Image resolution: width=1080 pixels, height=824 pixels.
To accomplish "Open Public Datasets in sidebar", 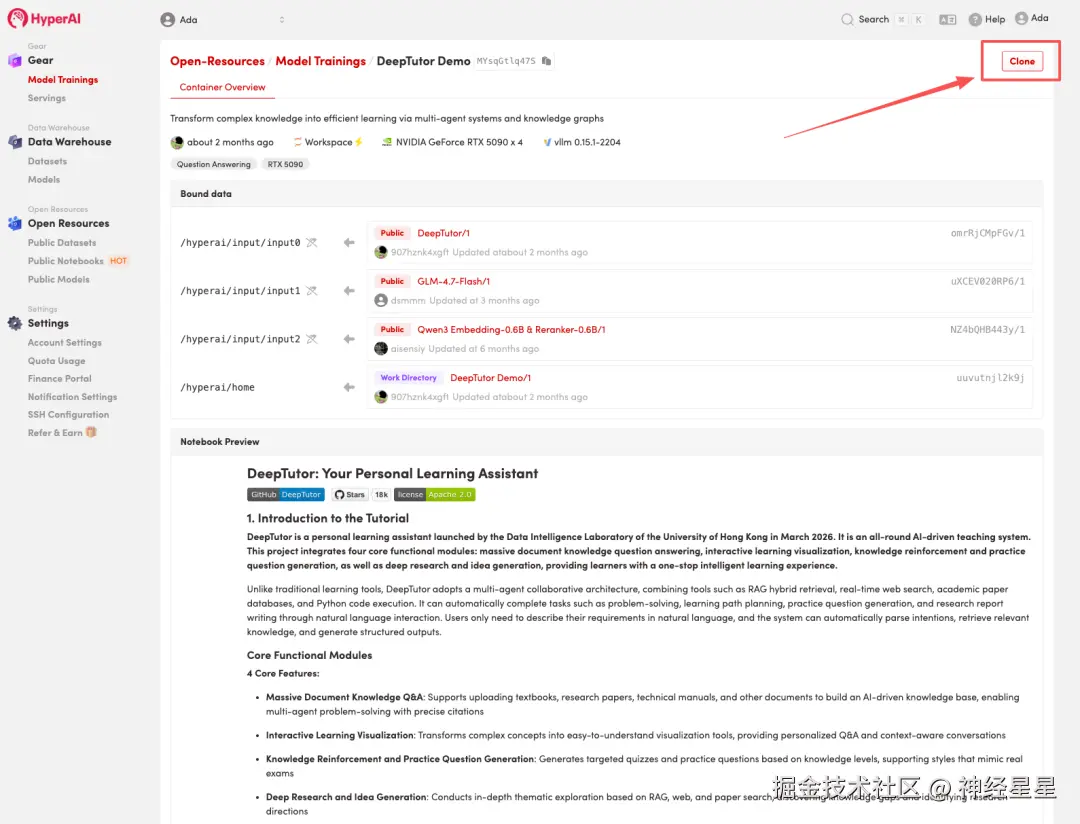I will pyautogui.click(x=62, y=243).
